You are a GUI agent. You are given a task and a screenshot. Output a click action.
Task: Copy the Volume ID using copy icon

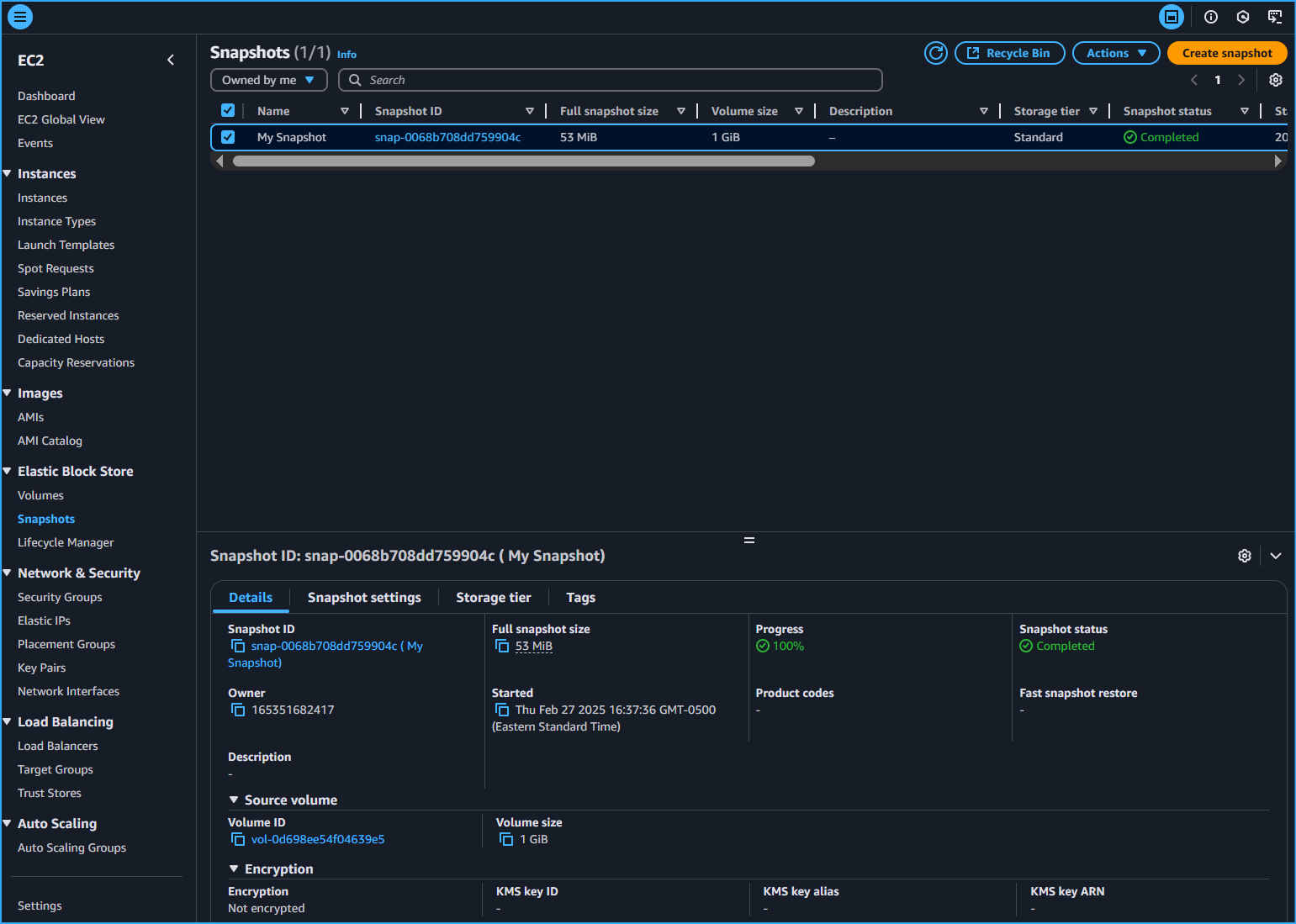click(x=238, y=839)
